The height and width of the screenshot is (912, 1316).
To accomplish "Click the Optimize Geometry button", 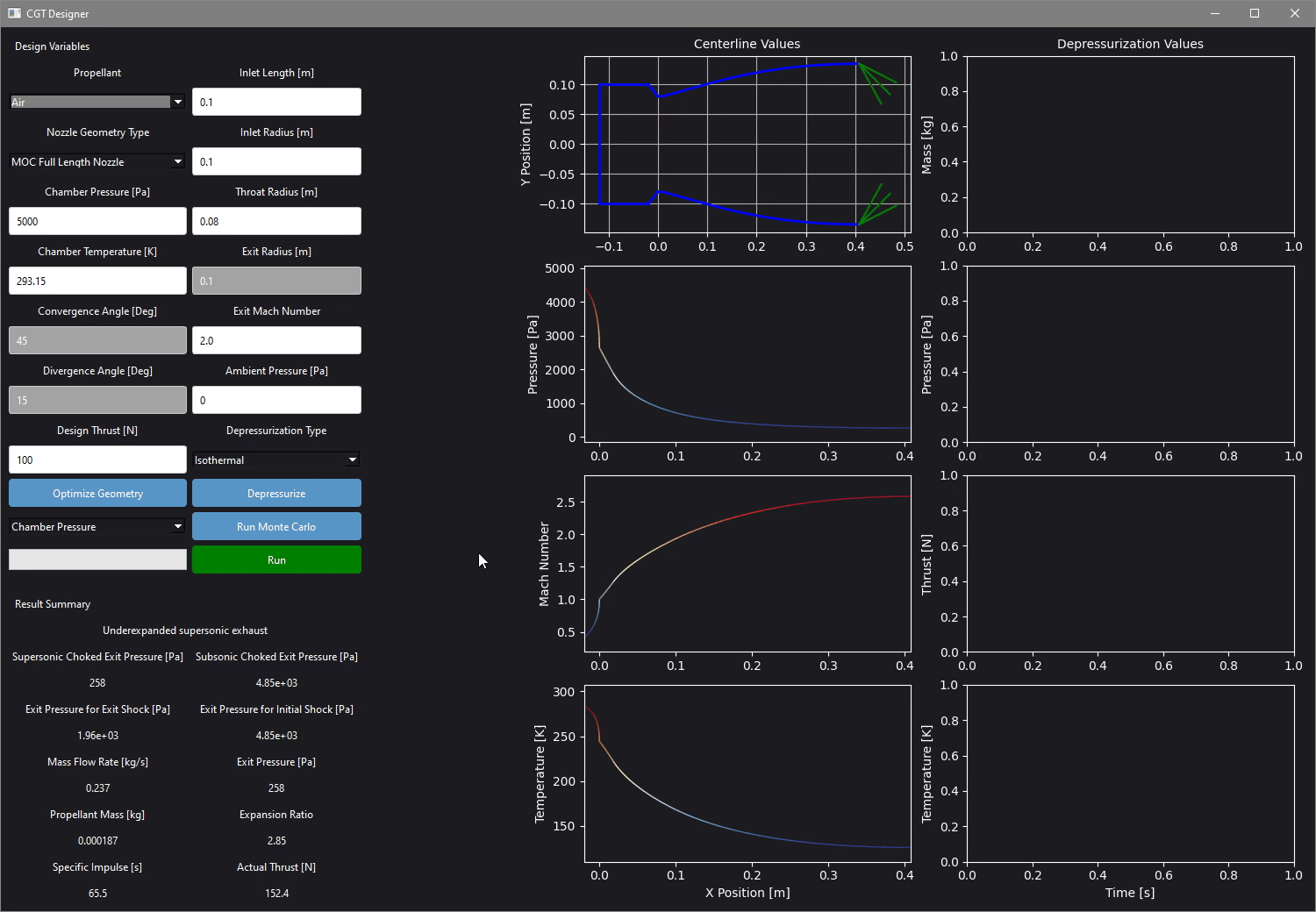I will (97, 493).
